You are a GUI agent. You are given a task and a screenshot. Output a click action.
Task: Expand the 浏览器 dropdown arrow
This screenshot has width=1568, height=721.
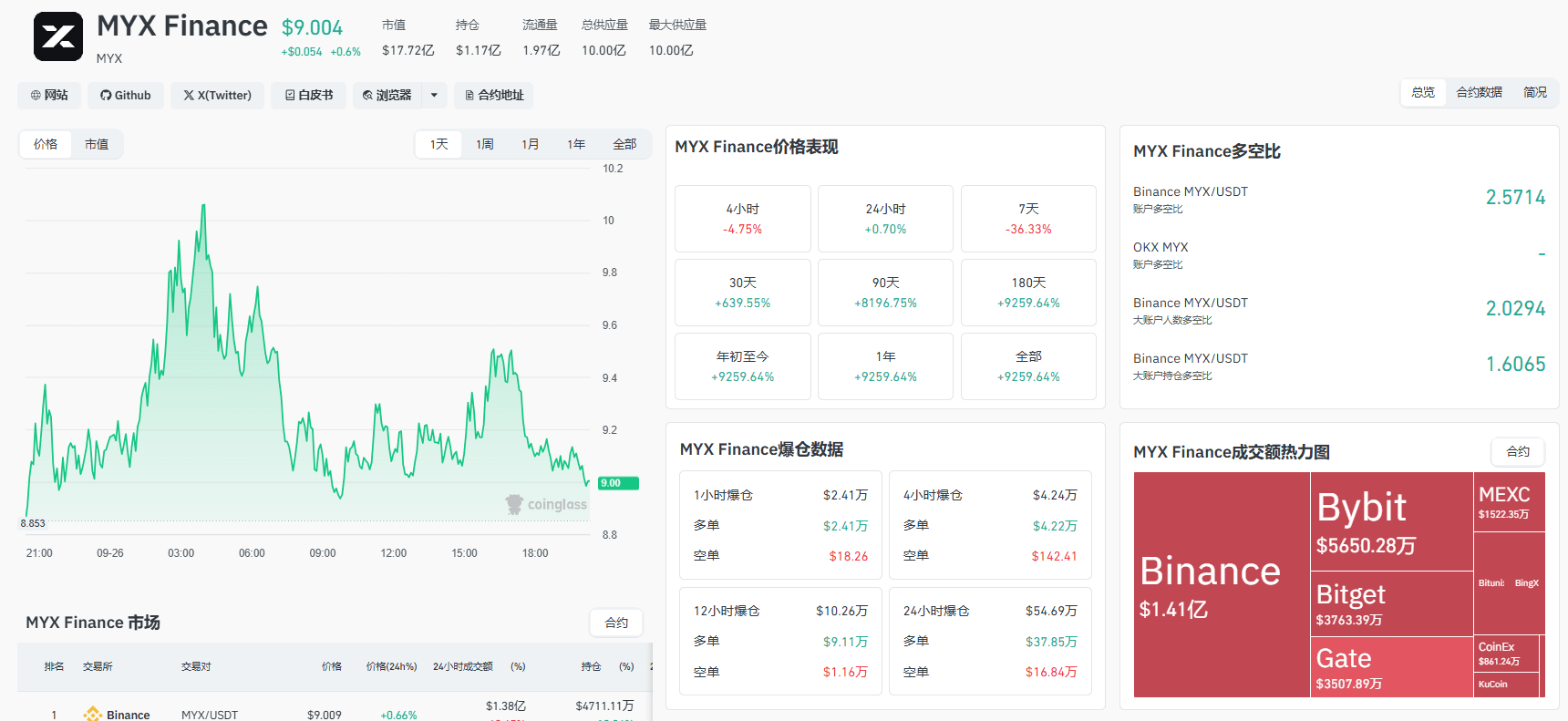[434, 95]
